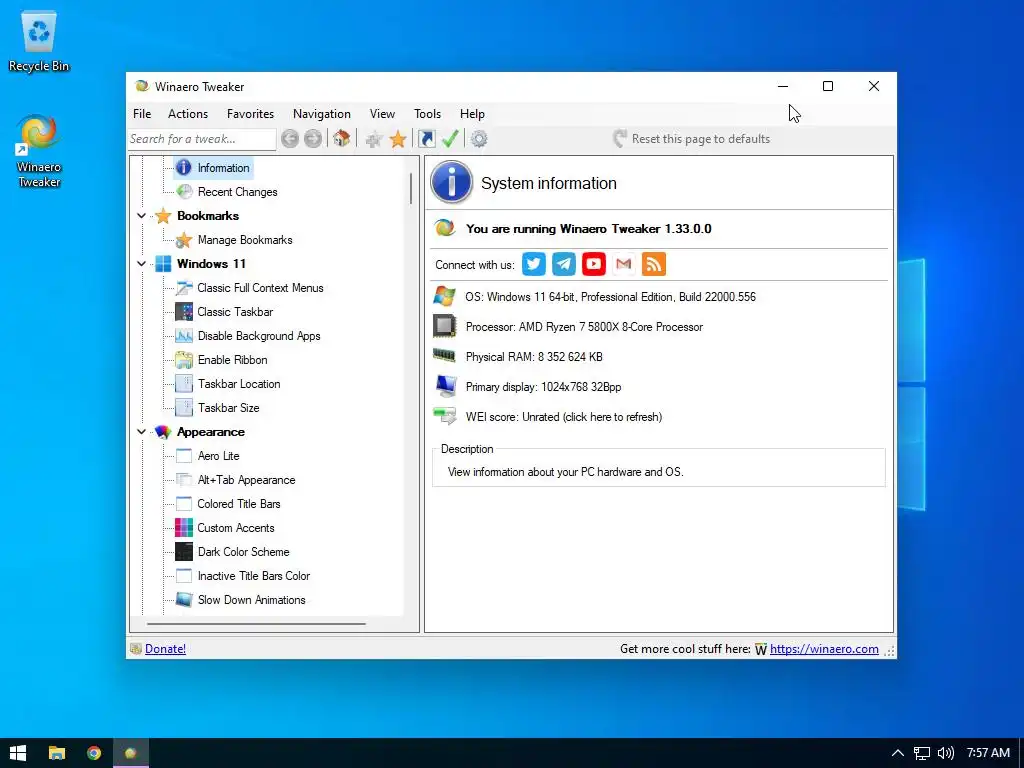Image resolution: width=1024 pixels, height=768 pixels.
Task: Click the Manage Bookmarks star icon
Action: [x=184, y=240]
